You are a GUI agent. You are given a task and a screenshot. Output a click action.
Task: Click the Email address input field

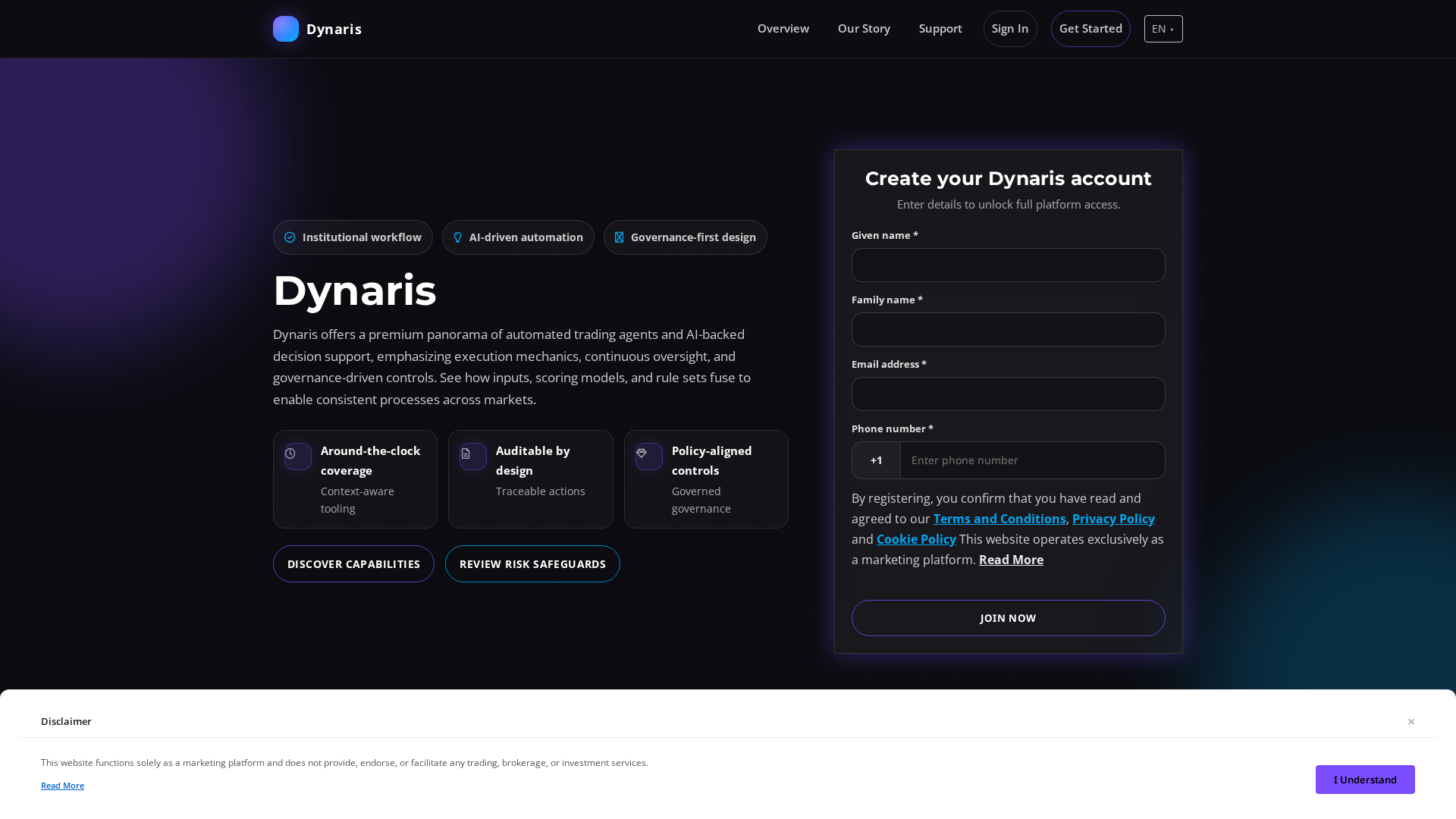(x=1008, y=394)
